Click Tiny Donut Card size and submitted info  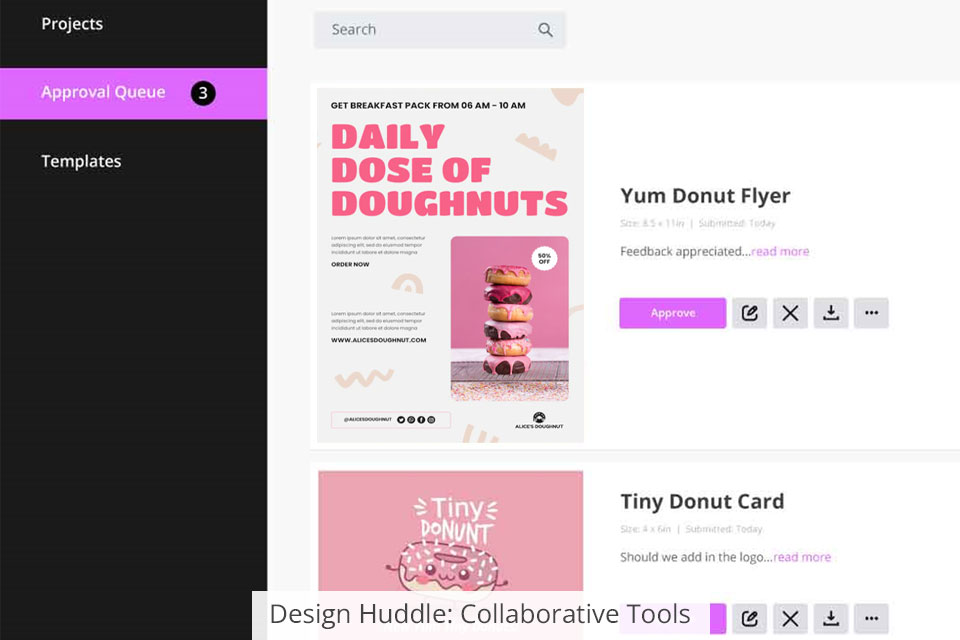click(x=692, y=529)
